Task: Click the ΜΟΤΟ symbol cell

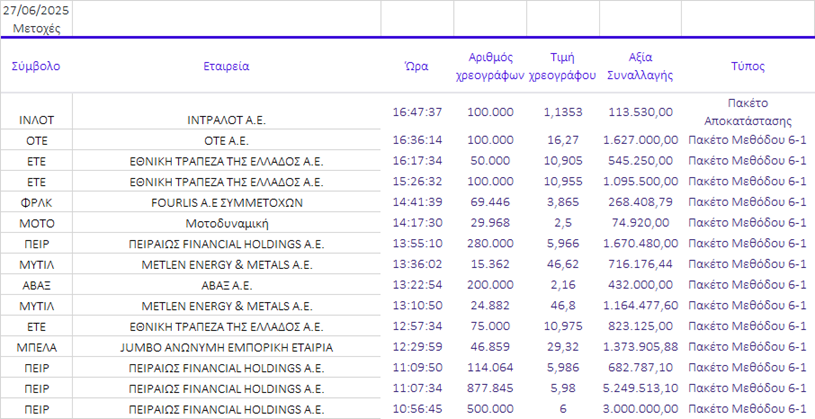Action: click(36, 224)
